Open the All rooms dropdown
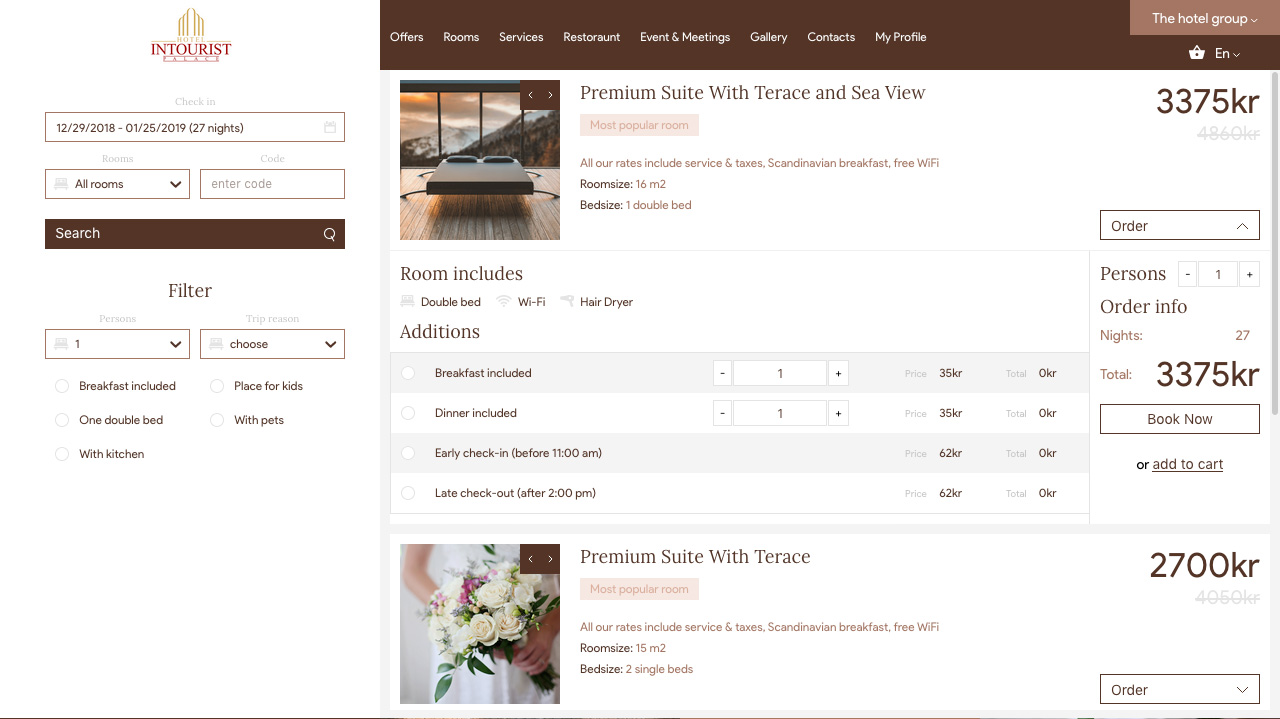 [117, 184]
